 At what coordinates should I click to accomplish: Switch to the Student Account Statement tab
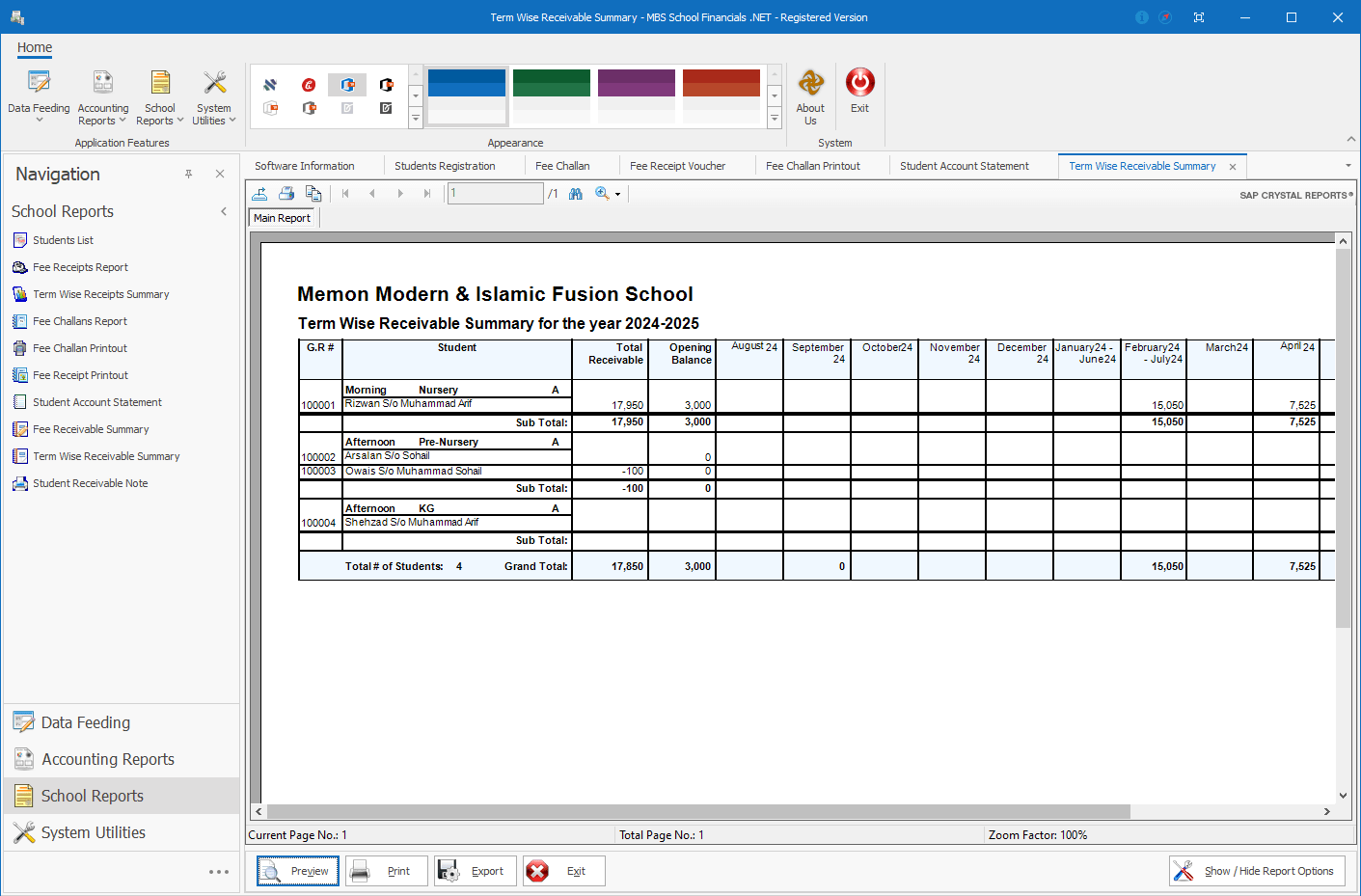[x=964, y=166]
